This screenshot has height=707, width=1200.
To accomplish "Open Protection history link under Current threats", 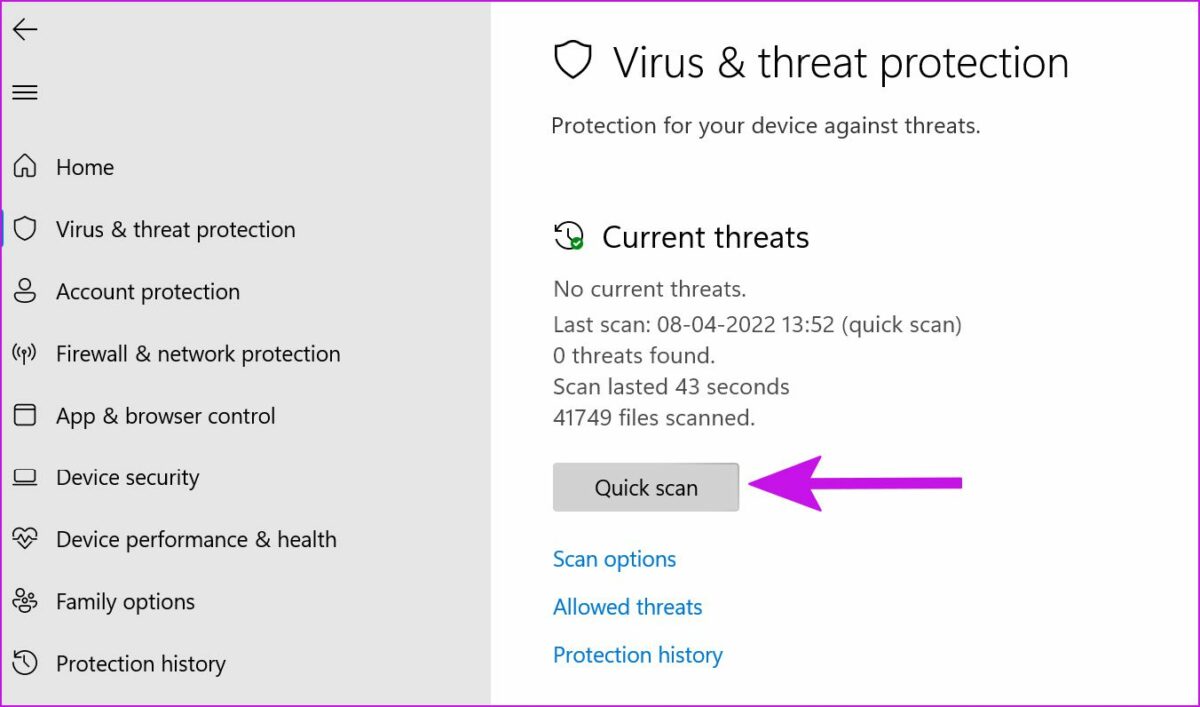I will [x=637, y=655].
